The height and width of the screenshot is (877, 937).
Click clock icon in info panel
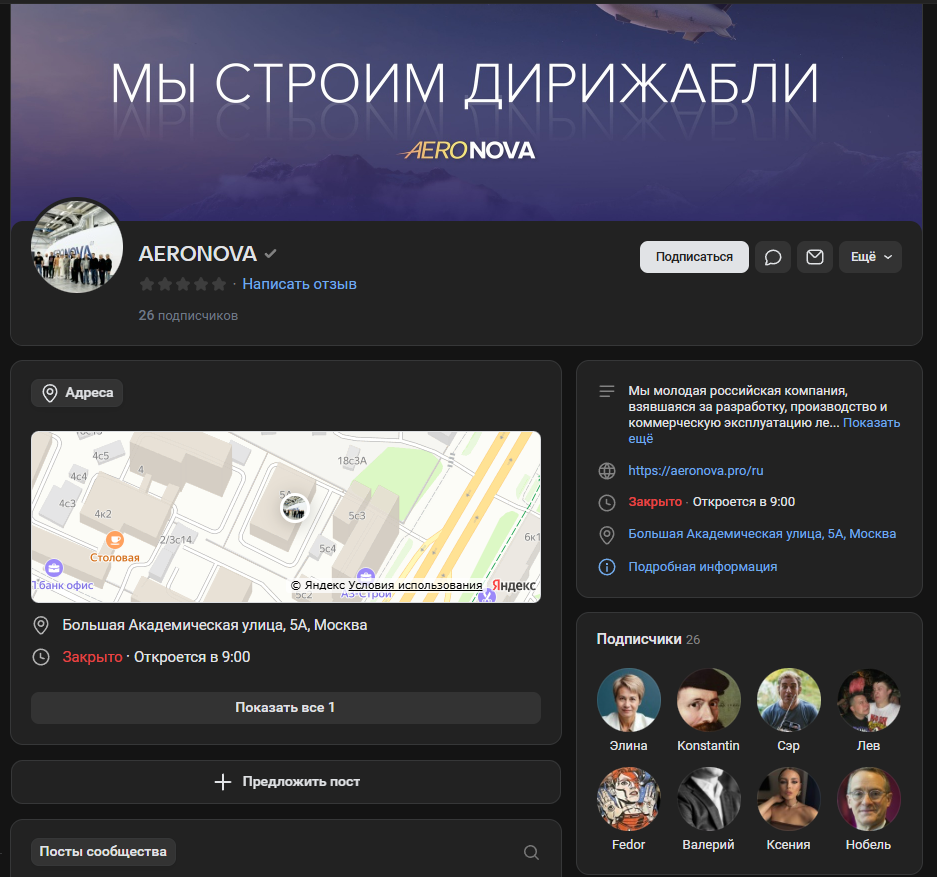click(607, 502)
